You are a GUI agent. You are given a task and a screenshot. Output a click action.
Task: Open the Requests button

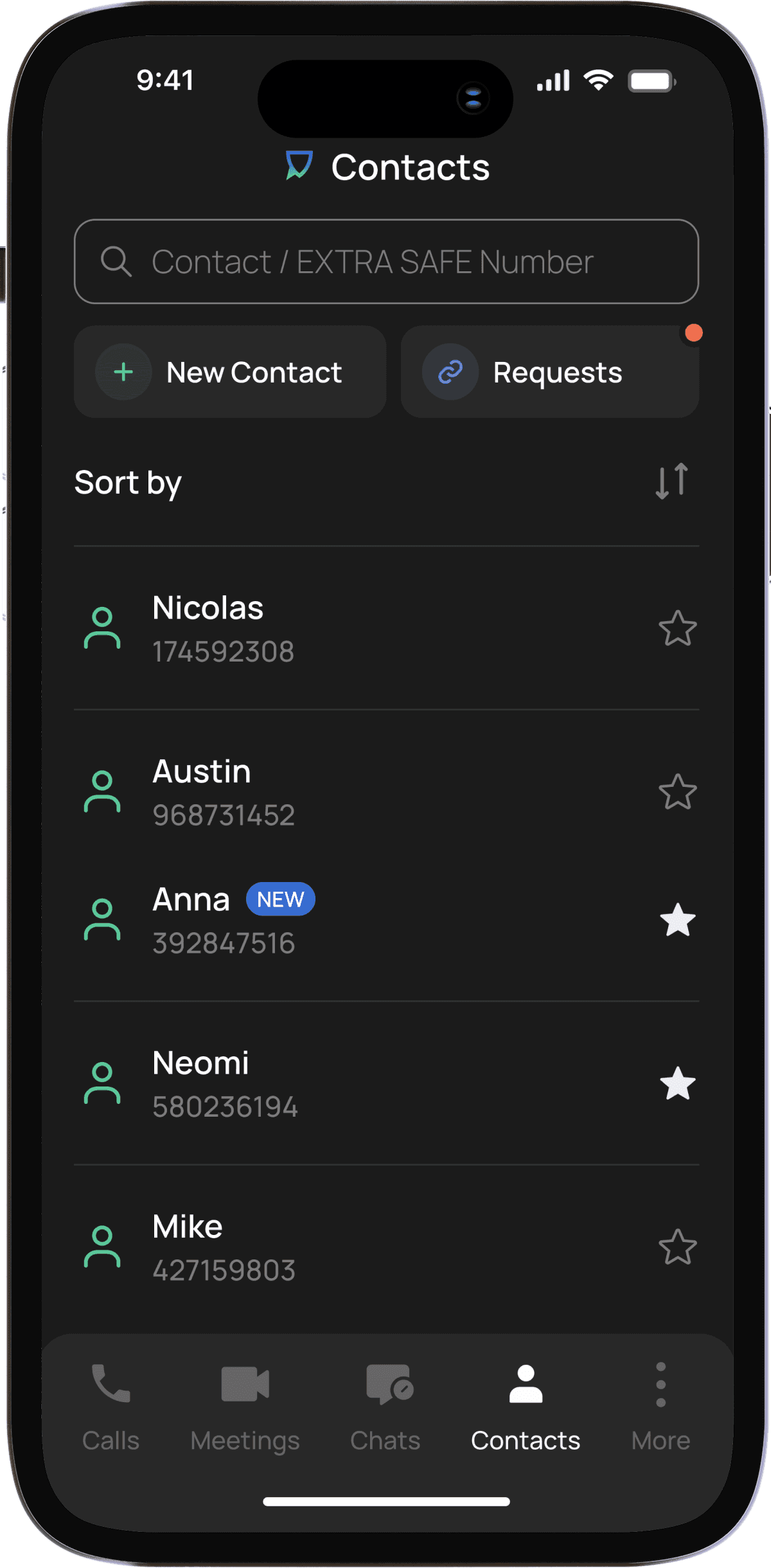pyautogui.click(x=550, y=372)
